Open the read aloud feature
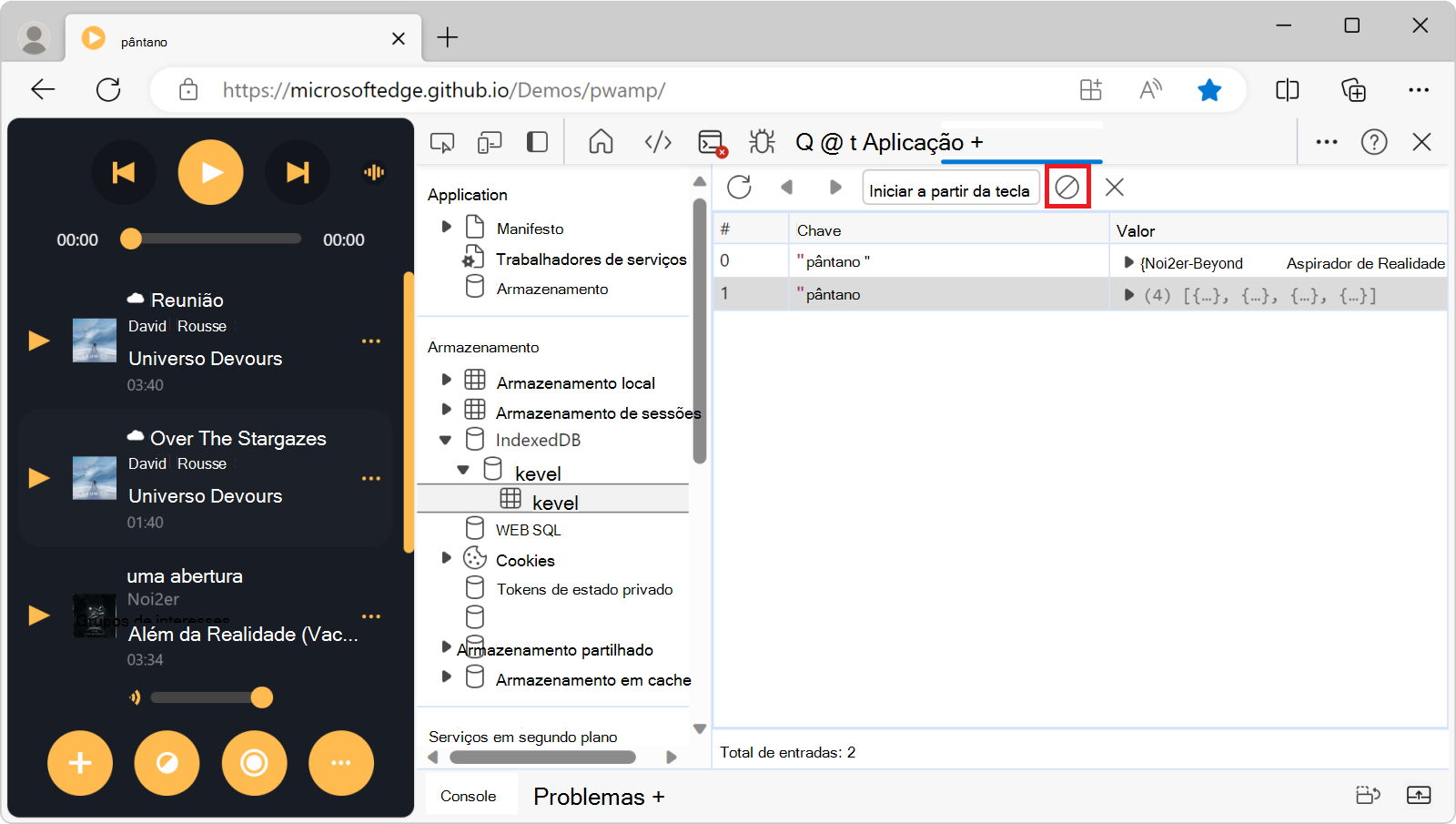The image size is (1456, 824). point(1150,89)
